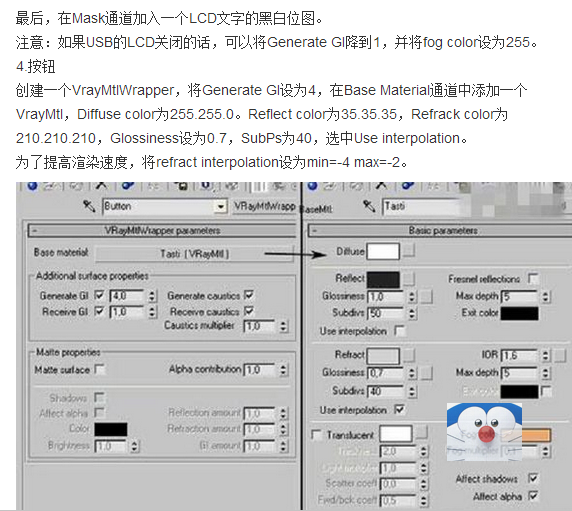Click Make Material Copy icon in Tasti panel
The width and height of the screenshot is (572, 511).
[x=408, y=186]
